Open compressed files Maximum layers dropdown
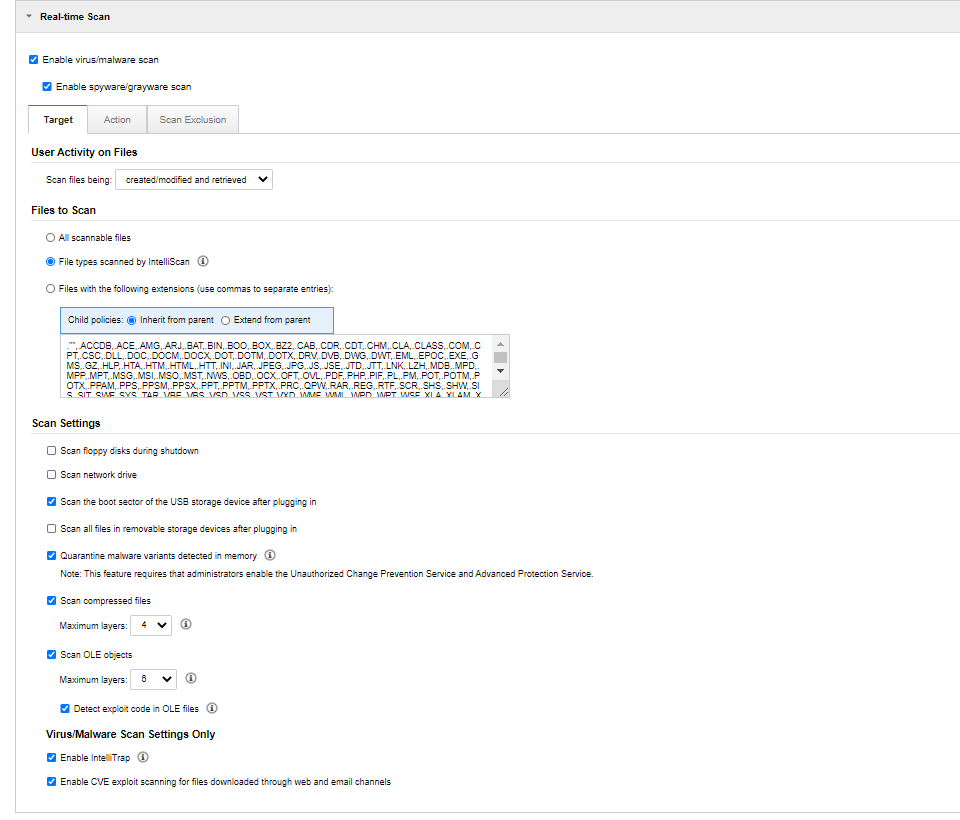This screenshot has width=960, height=820. coord(151,625)
